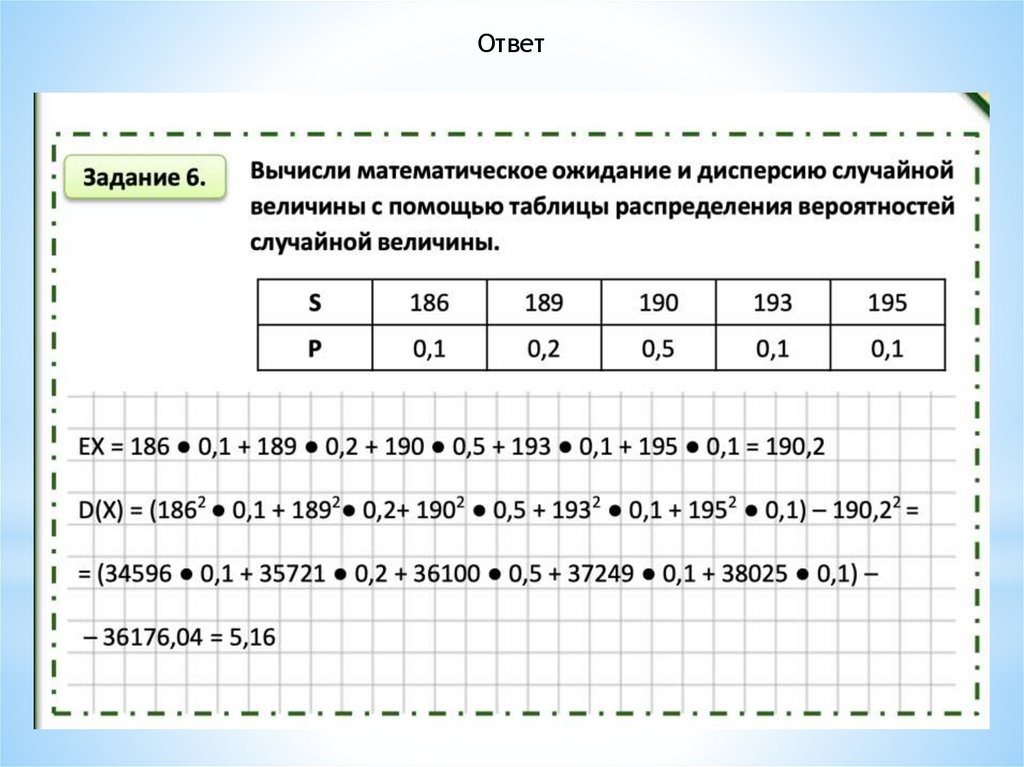Screen dimensions: 1024x767
Task: Click the 'Ответ' slide title
Action: 511,44
